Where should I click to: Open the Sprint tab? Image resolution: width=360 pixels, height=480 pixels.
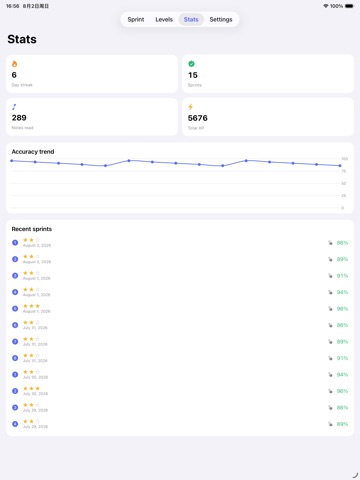(x=136, y=19)
